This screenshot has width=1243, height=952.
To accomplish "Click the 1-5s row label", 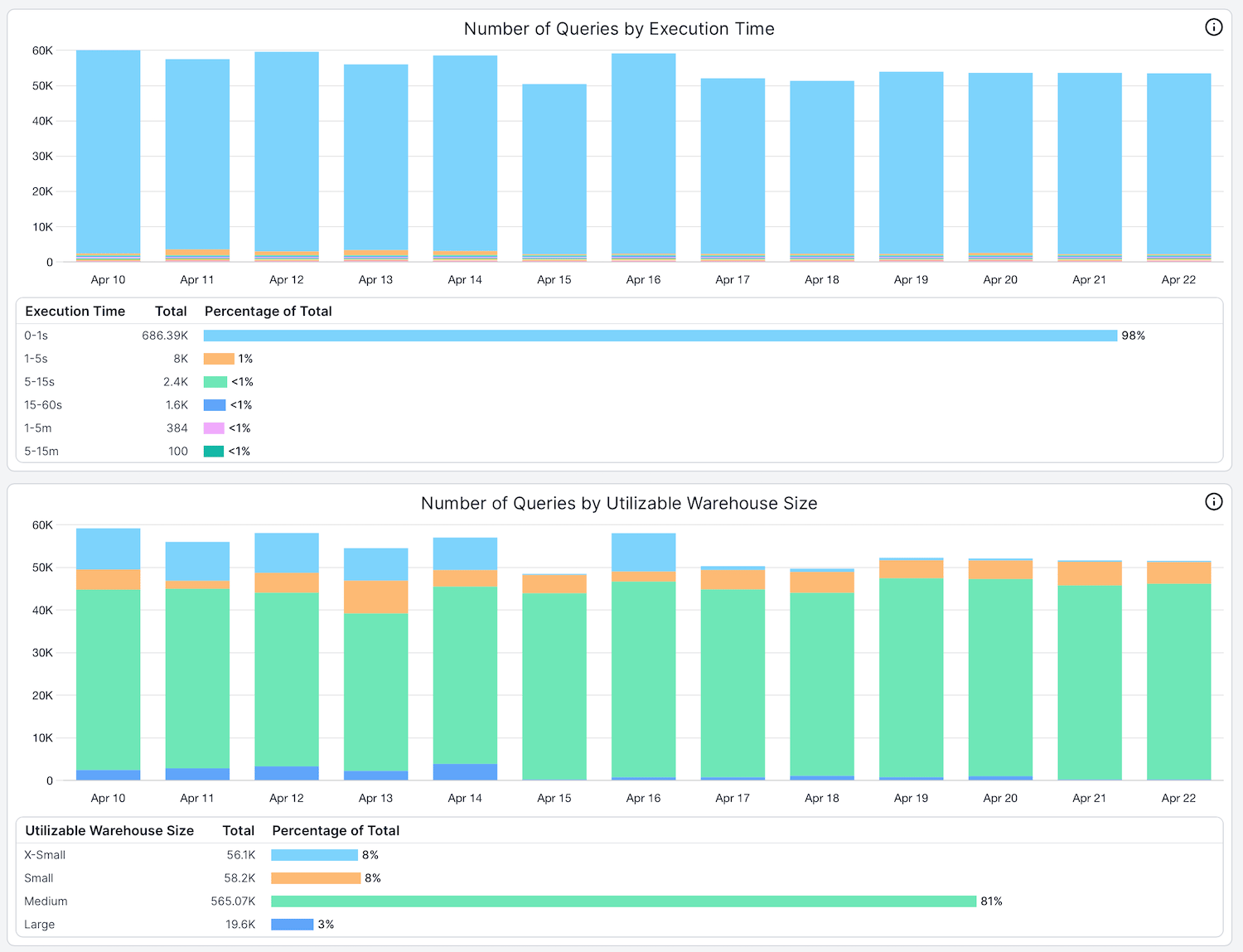I will [x=36, y=359].
